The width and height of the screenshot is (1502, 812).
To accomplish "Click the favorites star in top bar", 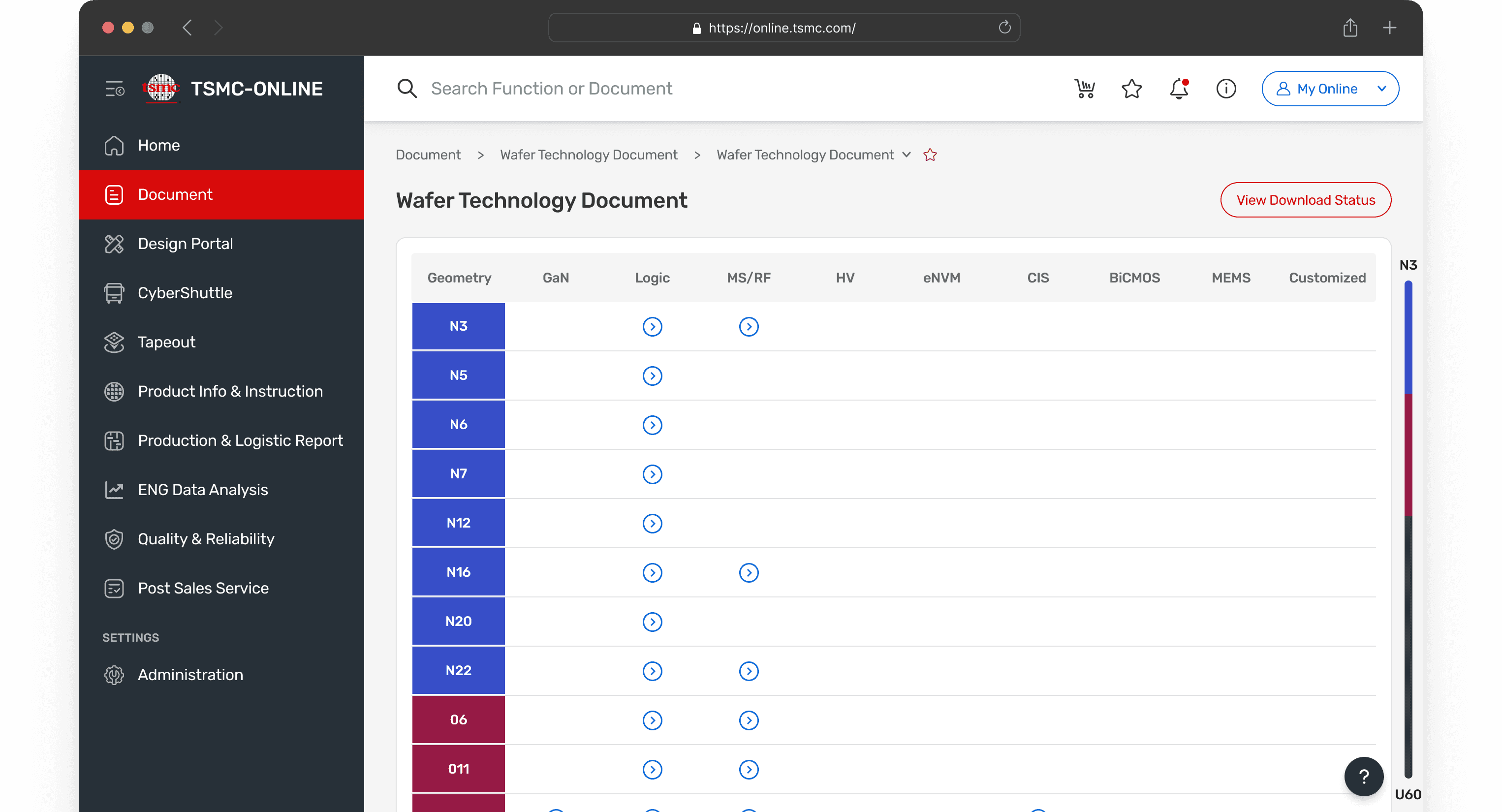I will tap(1131, 89).
